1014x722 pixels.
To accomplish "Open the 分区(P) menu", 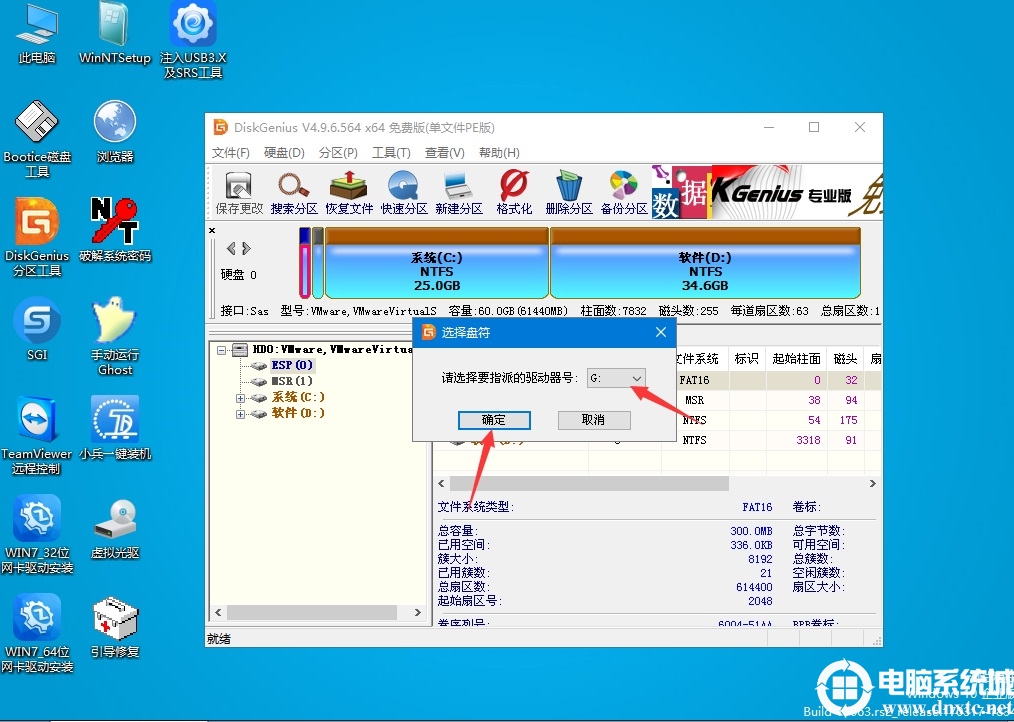I will 338,153.
